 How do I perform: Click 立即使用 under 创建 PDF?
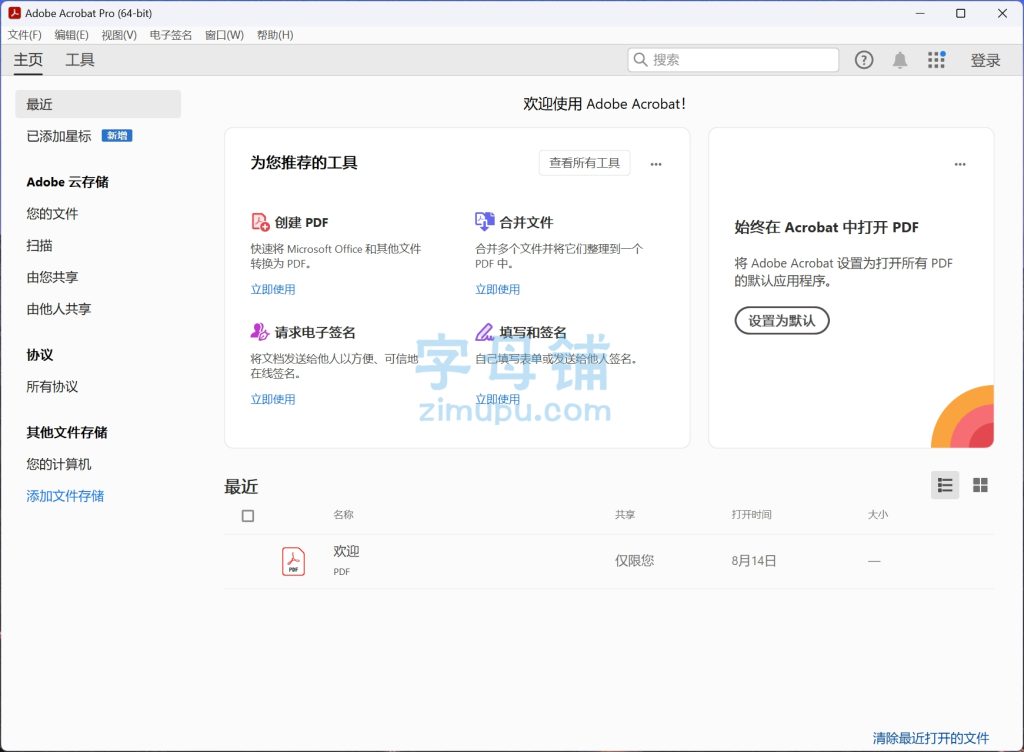(273, 289)
